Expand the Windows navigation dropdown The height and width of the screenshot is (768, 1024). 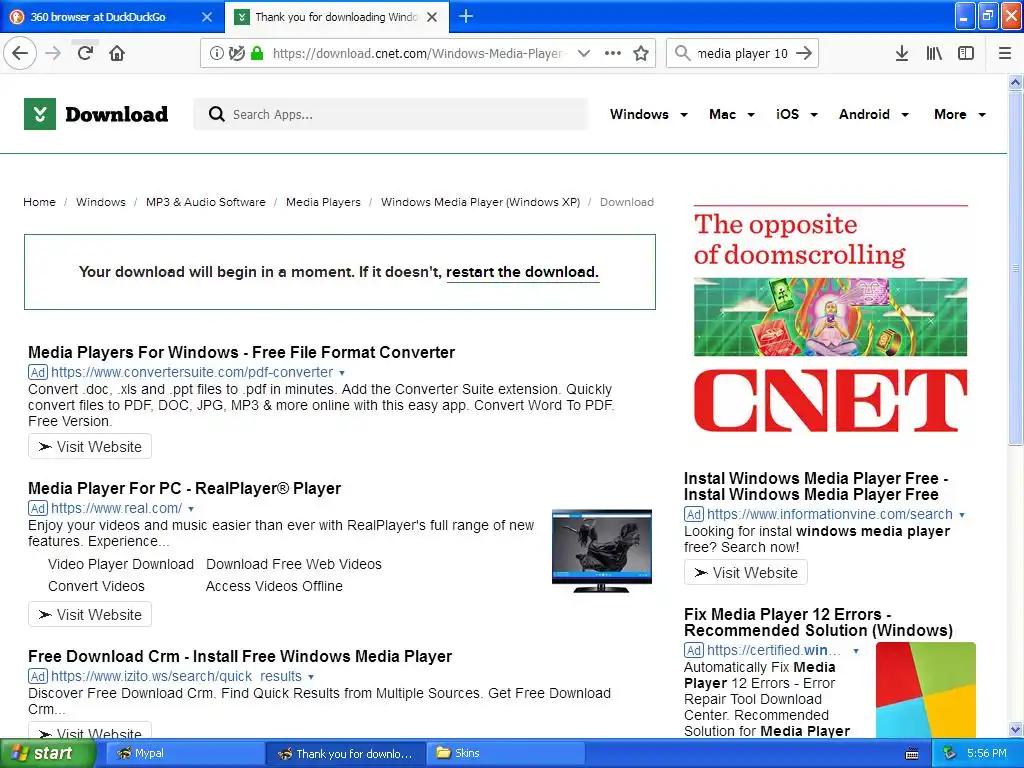[684, 115]
